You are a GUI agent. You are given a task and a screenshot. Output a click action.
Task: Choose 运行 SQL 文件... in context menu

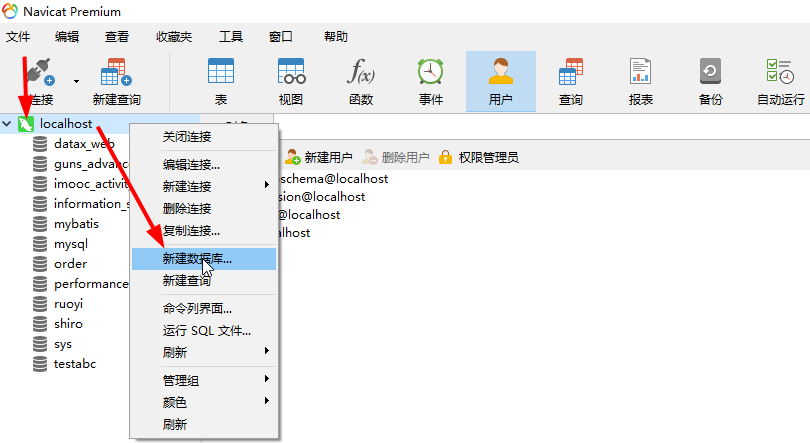204,331
